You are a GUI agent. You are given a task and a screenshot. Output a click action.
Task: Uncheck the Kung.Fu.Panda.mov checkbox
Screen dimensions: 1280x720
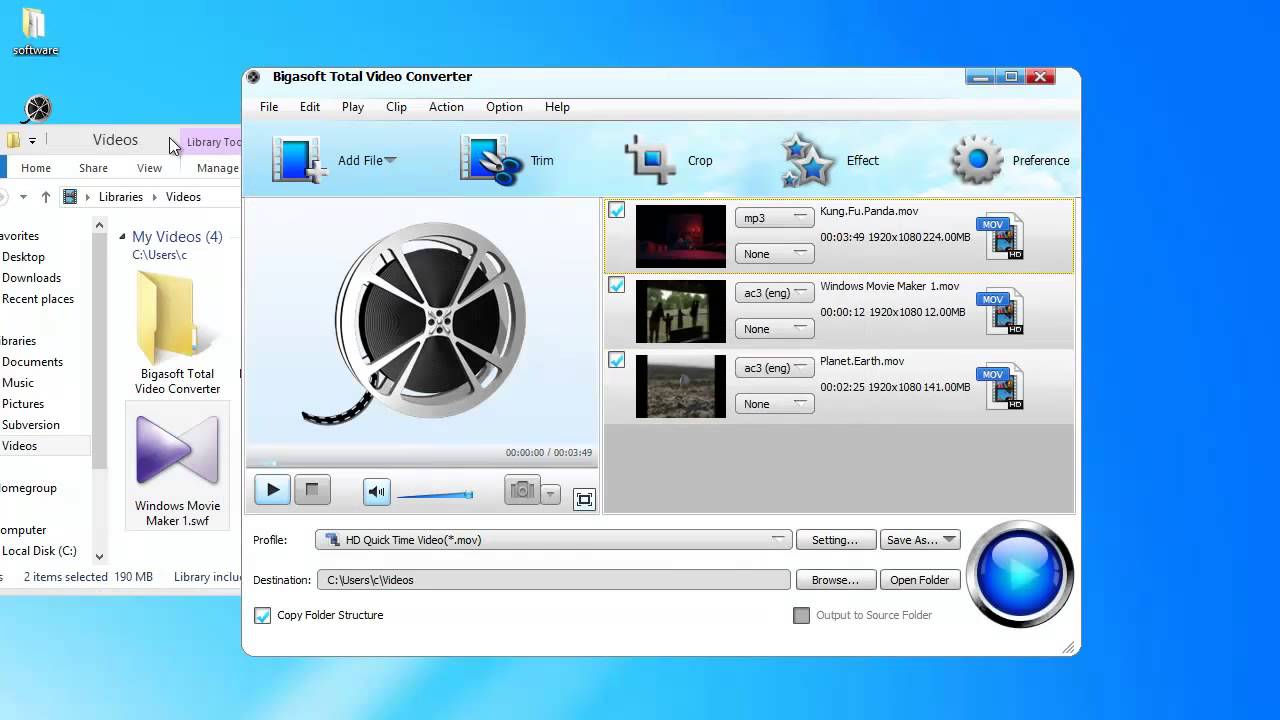[x=616, y=210]
